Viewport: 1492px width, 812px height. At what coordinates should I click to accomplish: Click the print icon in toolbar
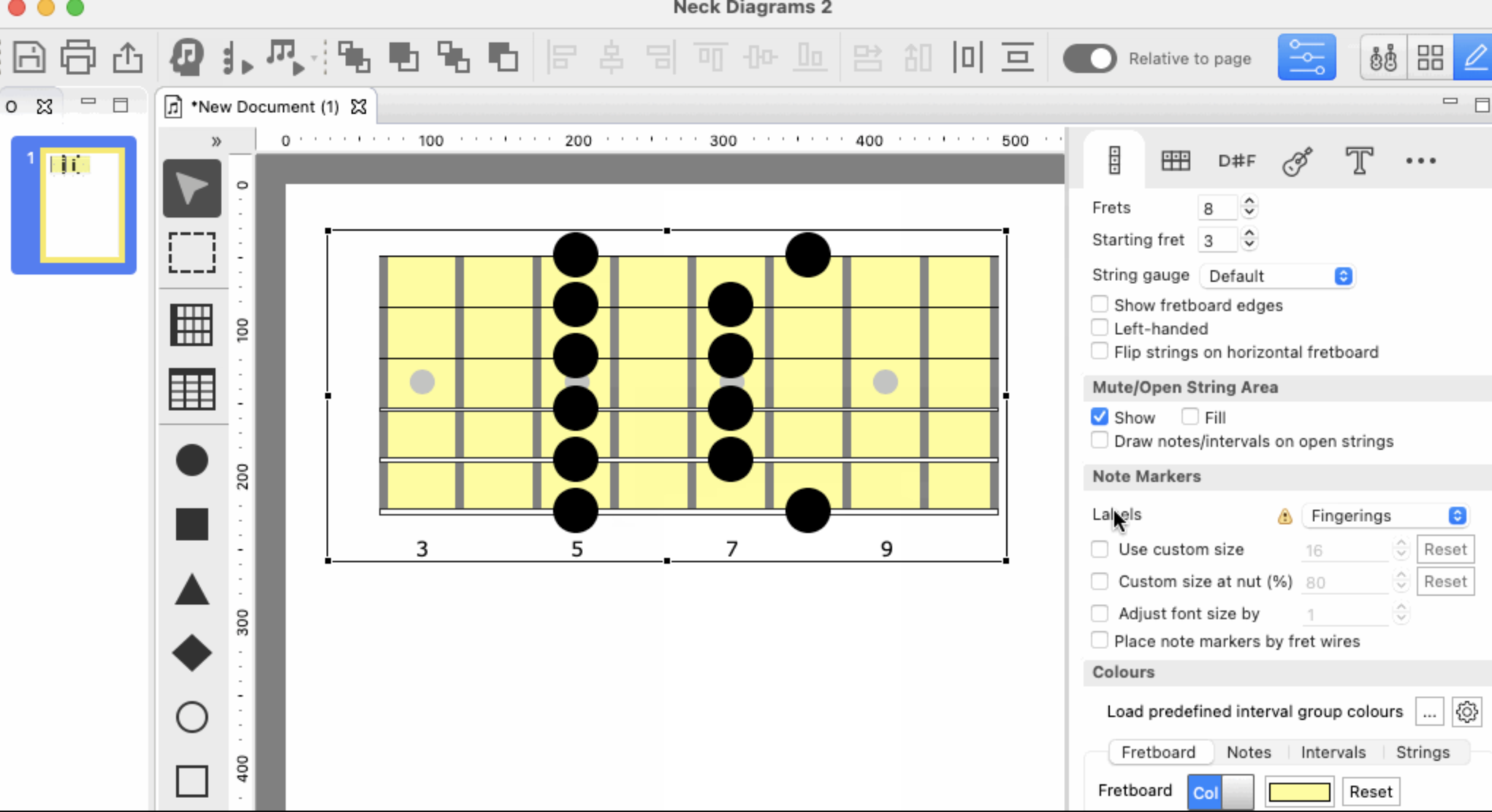78,57
